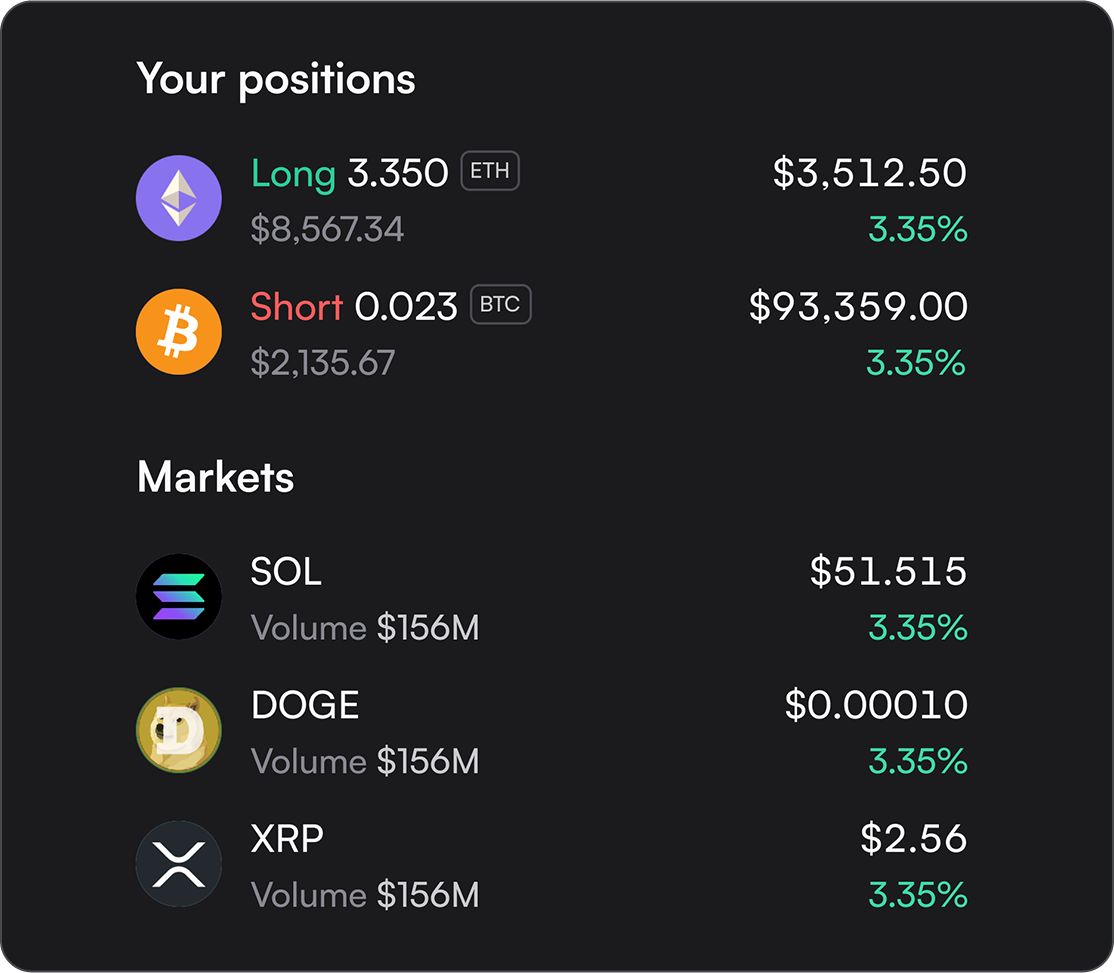Image resolution: width=1114 pixels, height=973 pixels.
Task: Select the BTC ticker badge
Action: click(x=500, y=305)
